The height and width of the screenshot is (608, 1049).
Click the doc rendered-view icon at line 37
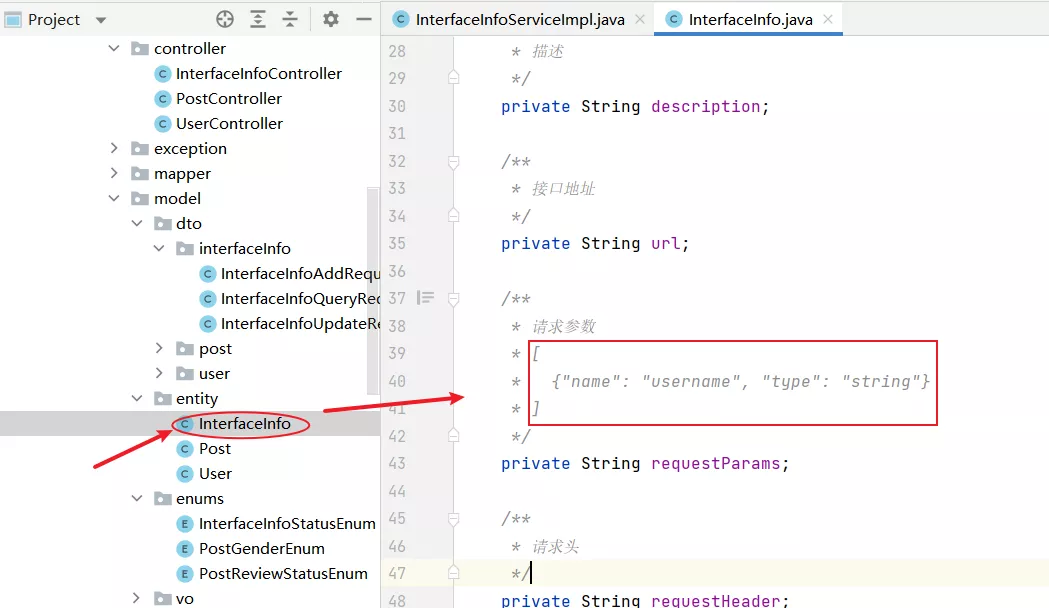click(x=425, y=298)
